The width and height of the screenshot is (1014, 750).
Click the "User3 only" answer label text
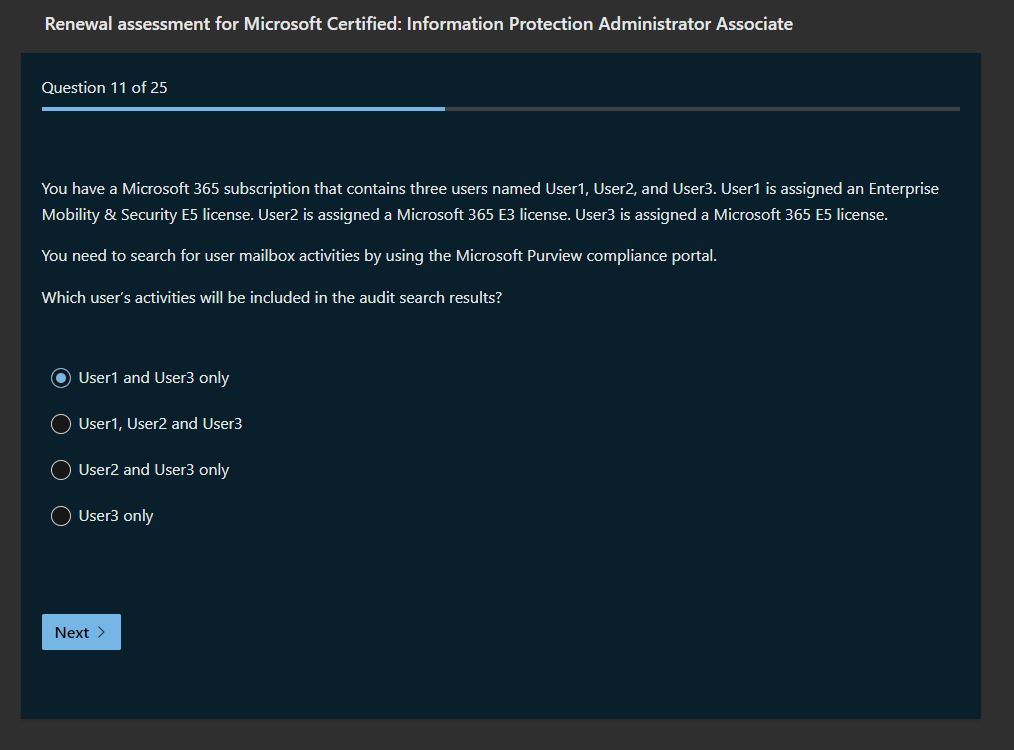tap(116, 516)
